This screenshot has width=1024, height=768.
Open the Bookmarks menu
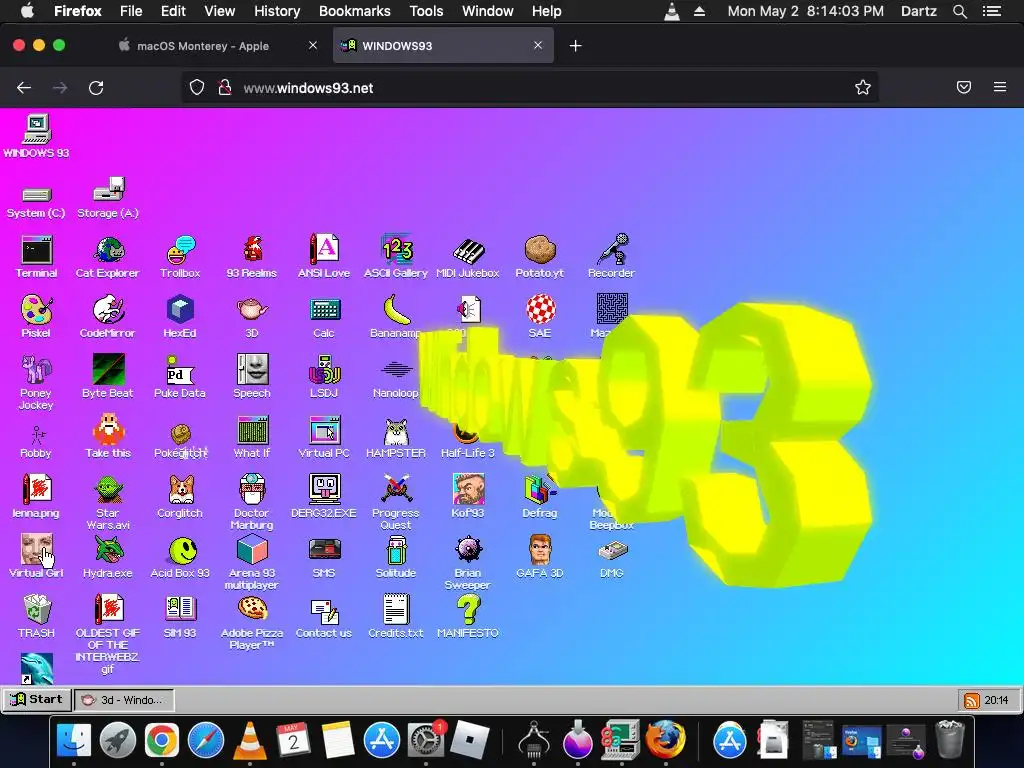pos(355,11)
